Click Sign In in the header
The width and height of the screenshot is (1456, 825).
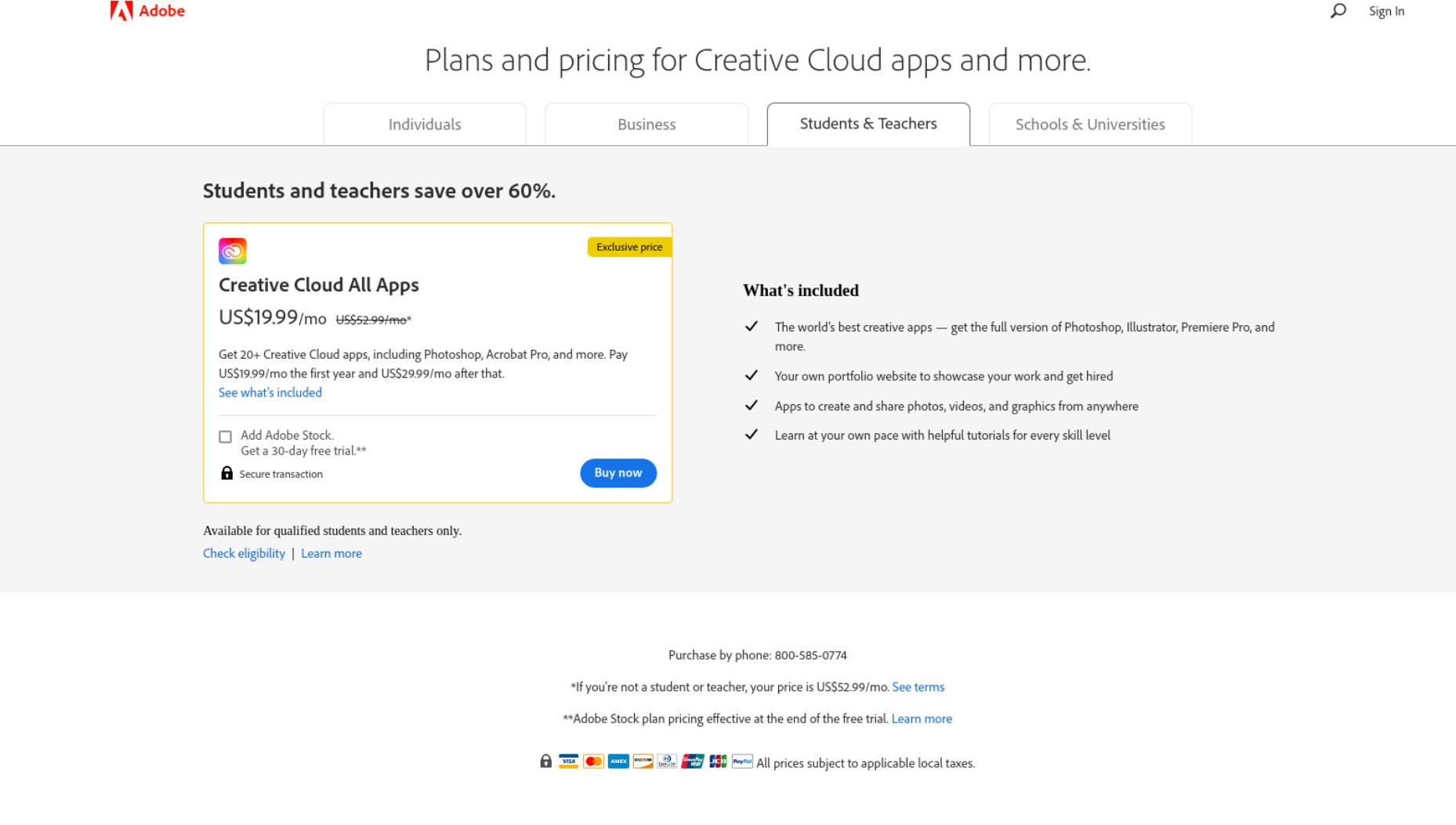pos(1386,11)
